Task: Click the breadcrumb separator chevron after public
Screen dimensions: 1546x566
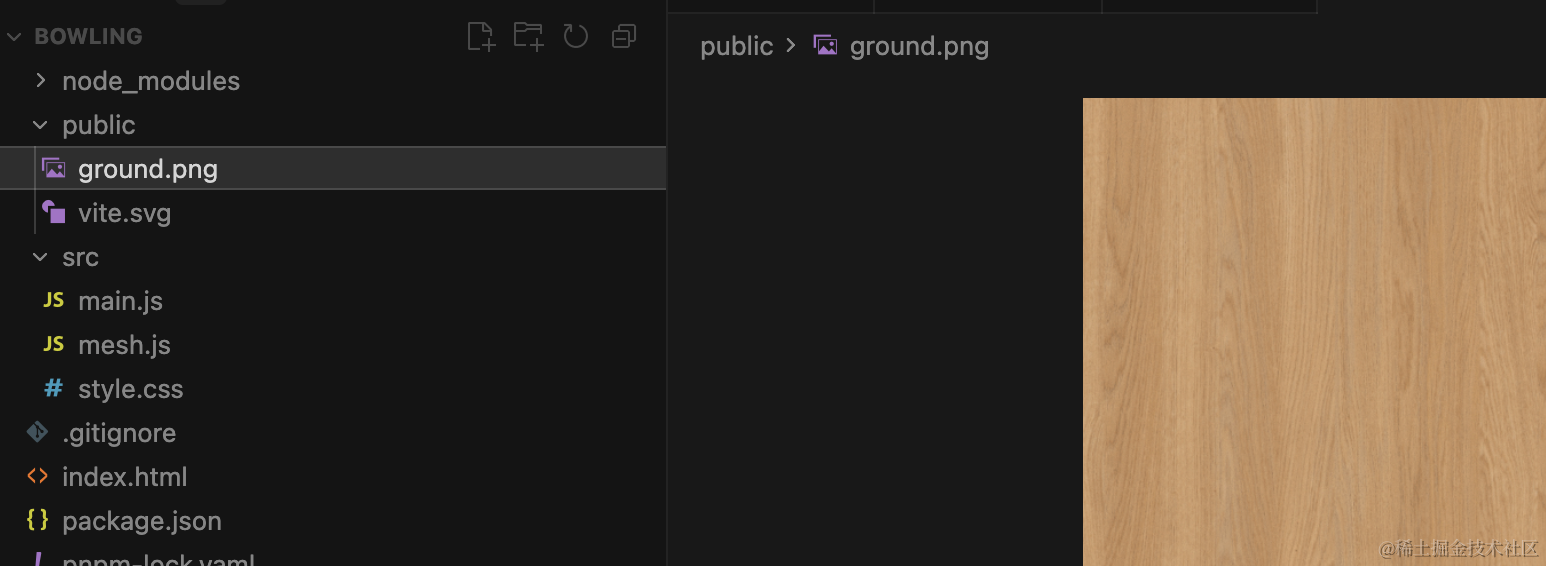Action: click(791, 46)
